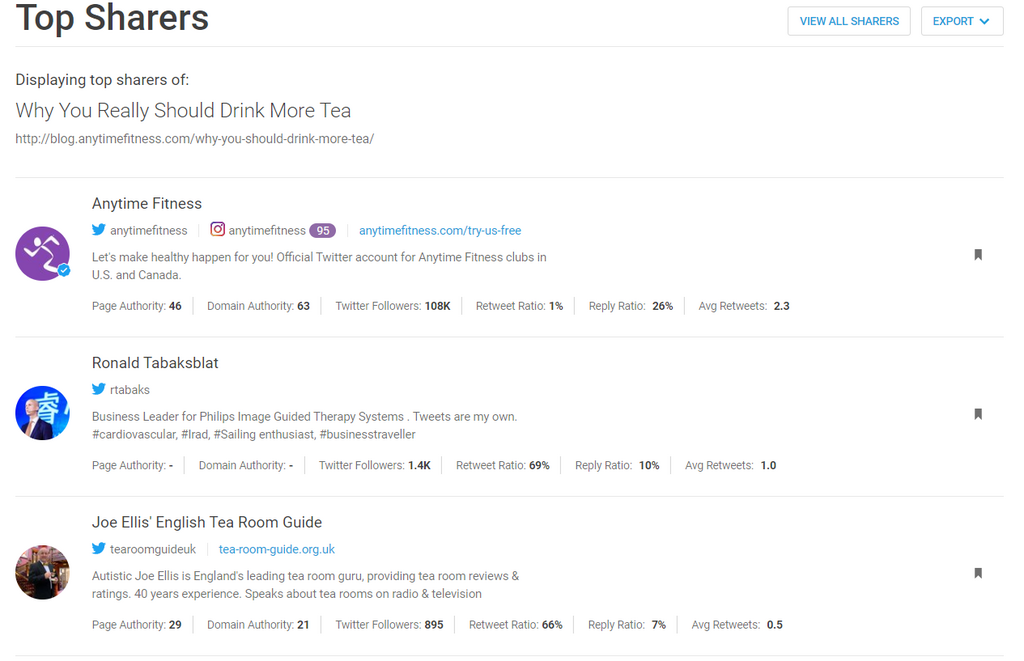Click the purple 95 Instagram score badge
This screenshot has width=1024, height=661.
point(322,231)
